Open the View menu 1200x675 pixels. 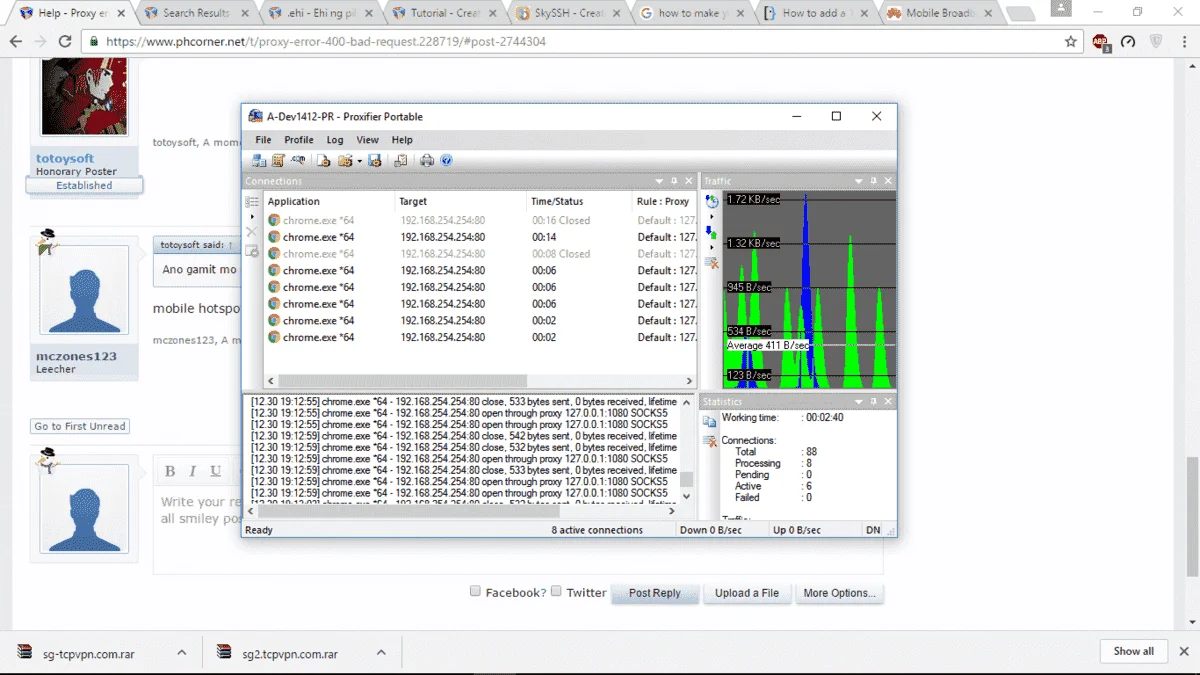click(x=368, y=140)
